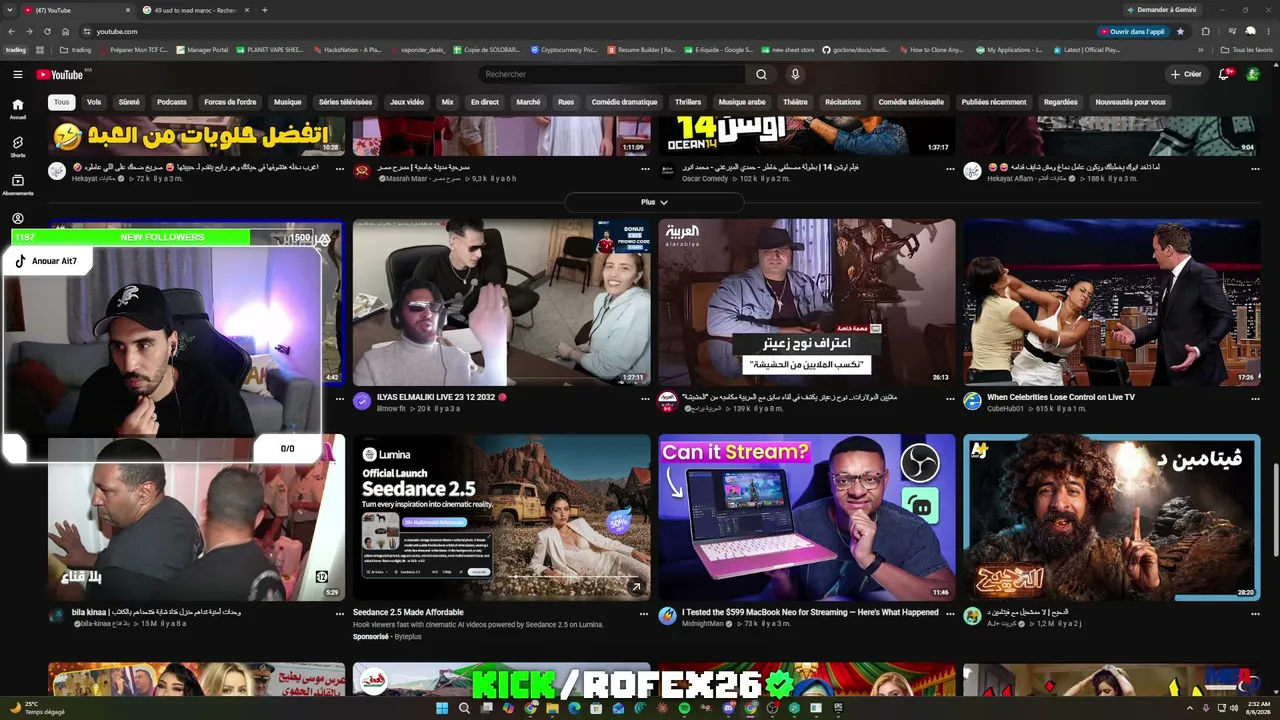1280x720 pixels.
Task: Open 'When Celebrities Lose Control on Live TV' title
Action: (1061, 397)
